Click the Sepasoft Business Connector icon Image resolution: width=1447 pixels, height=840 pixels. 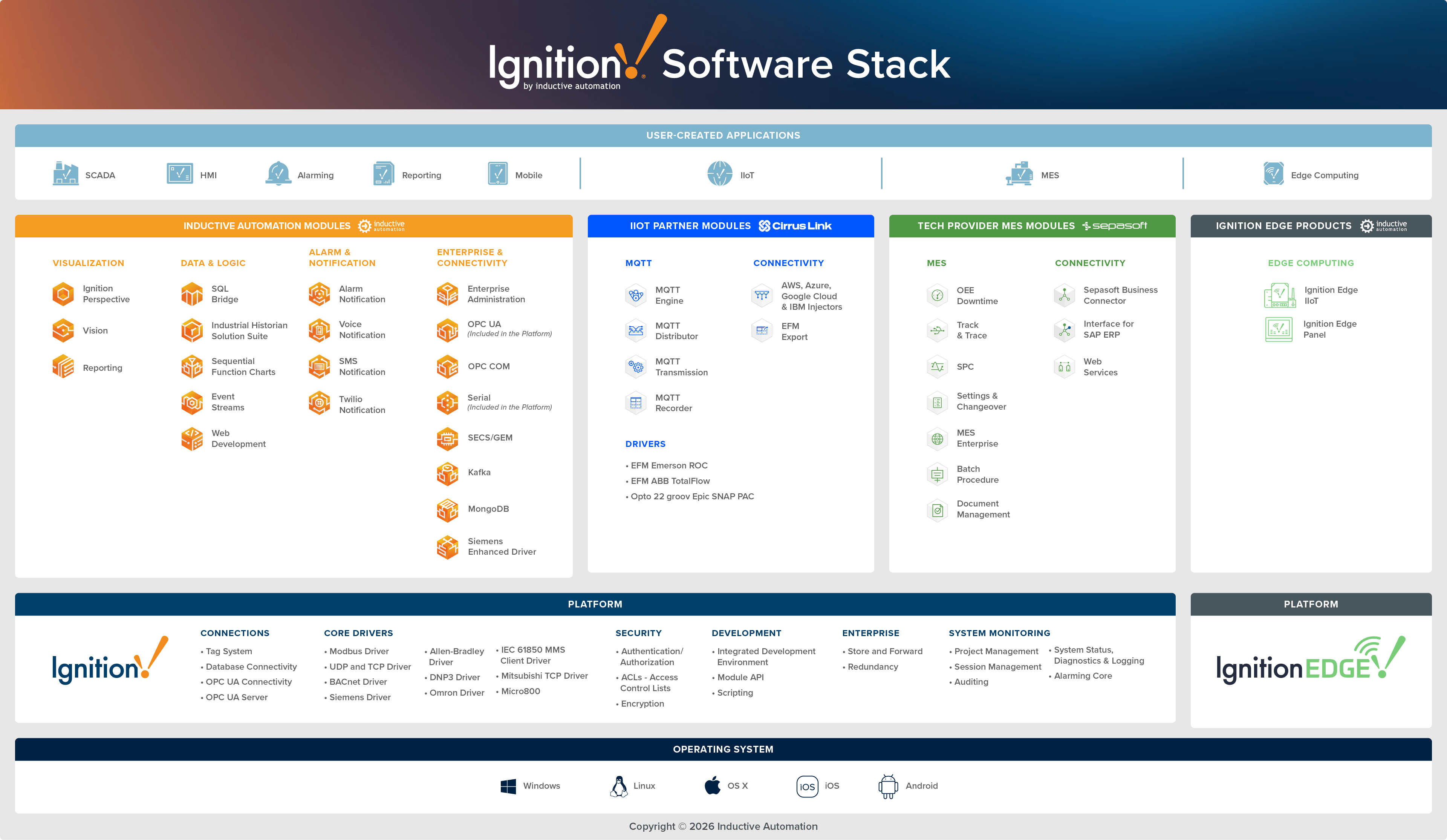(1064, 295)
